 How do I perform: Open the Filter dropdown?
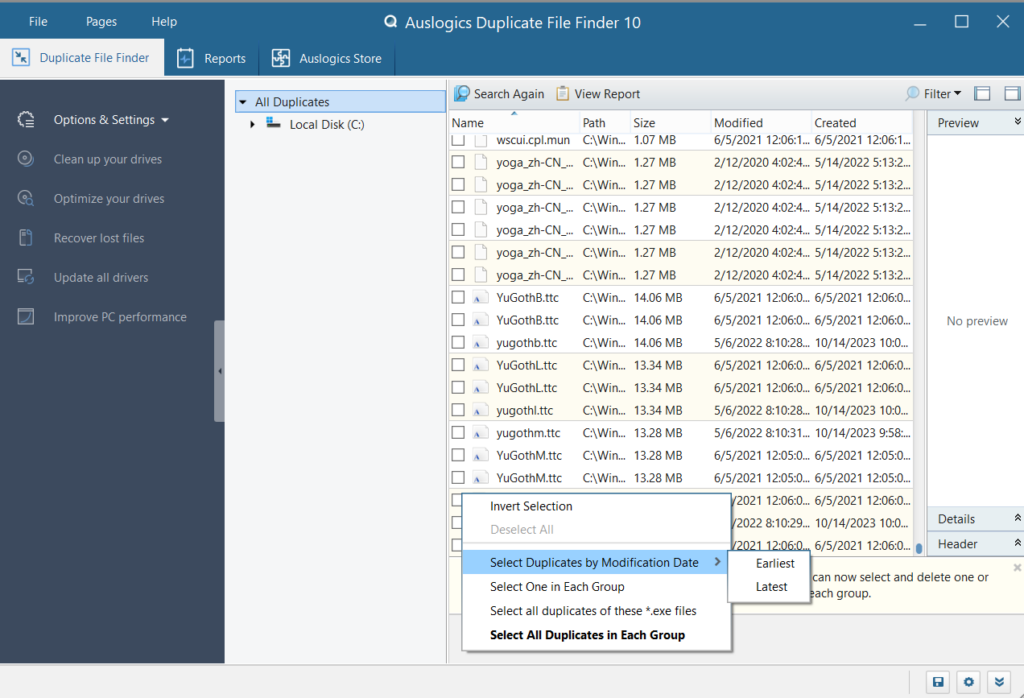coord(934,94)
